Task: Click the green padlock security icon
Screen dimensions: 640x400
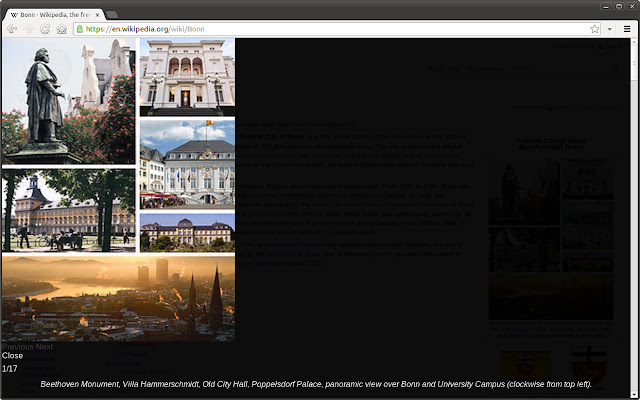Action: 79,29
